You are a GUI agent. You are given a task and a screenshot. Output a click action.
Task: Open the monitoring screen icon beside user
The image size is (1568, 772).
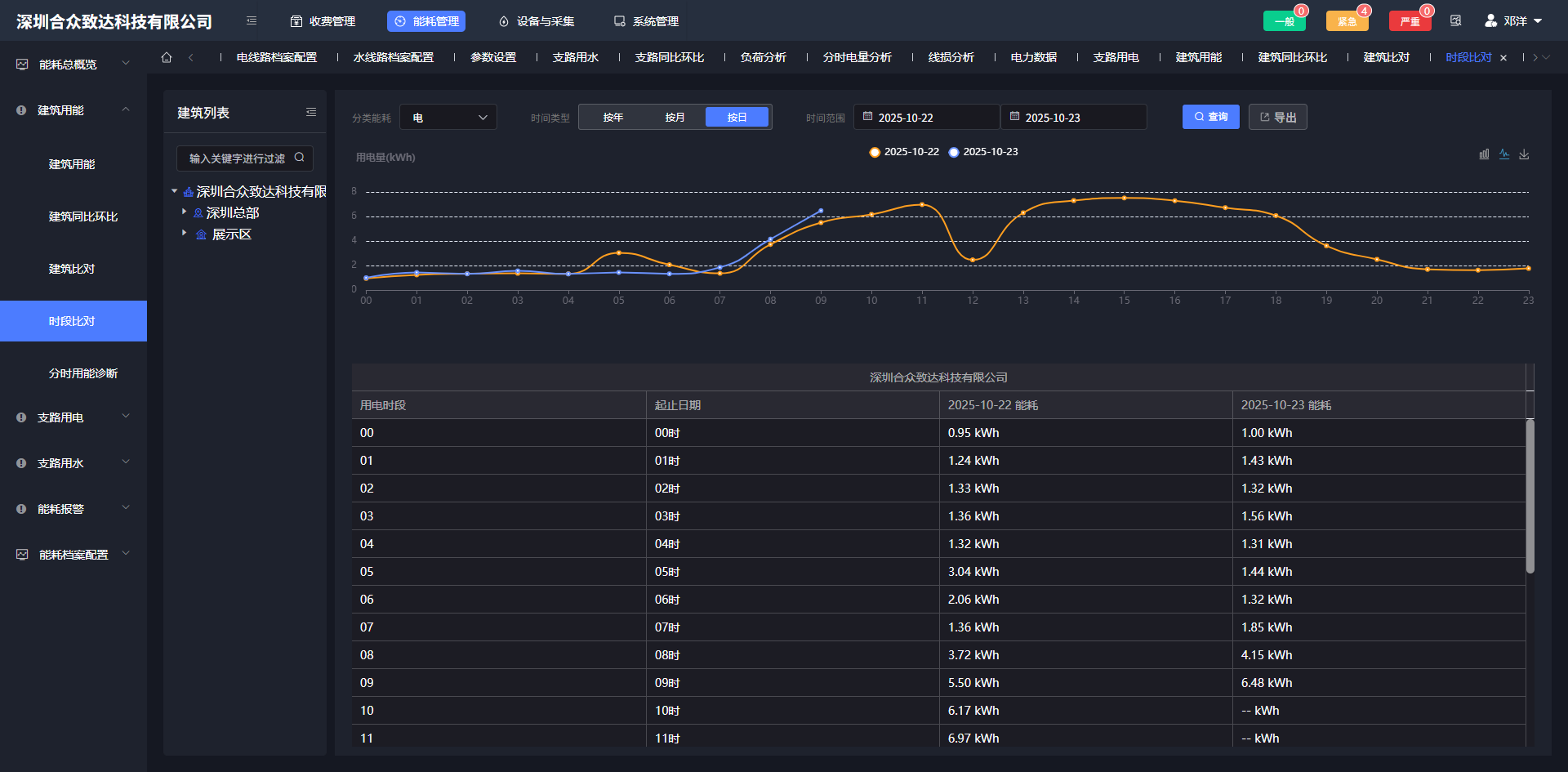1455,21
